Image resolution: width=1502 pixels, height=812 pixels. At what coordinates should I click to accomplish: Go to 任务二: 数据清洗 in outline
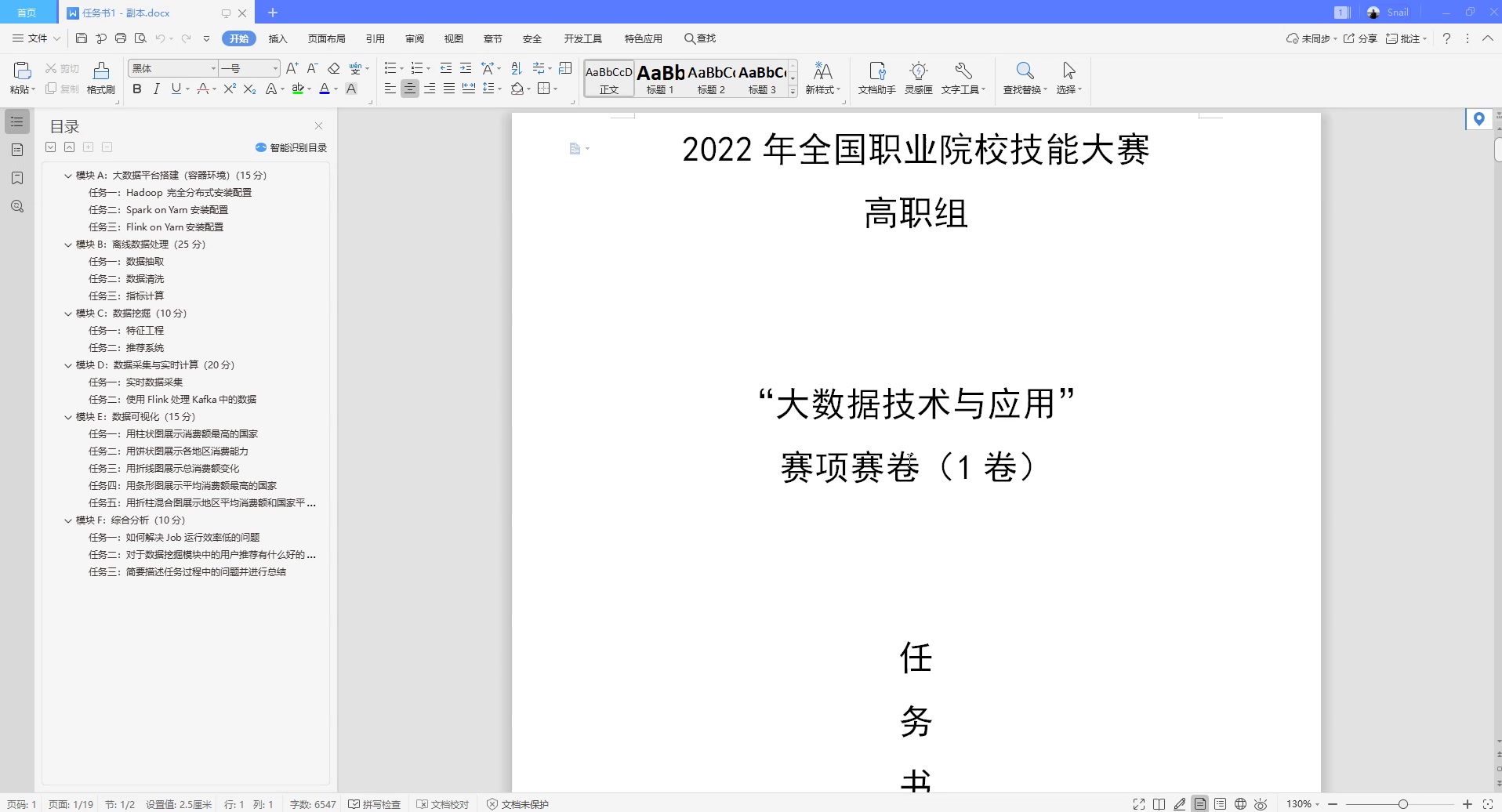point(145,279)
